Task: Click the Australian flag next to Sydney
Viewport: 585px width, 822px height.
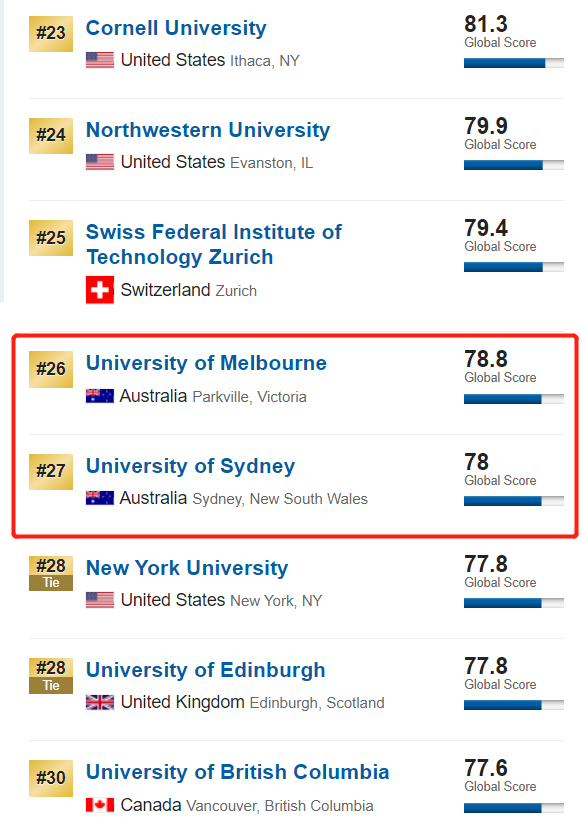Action: [100, 497]
